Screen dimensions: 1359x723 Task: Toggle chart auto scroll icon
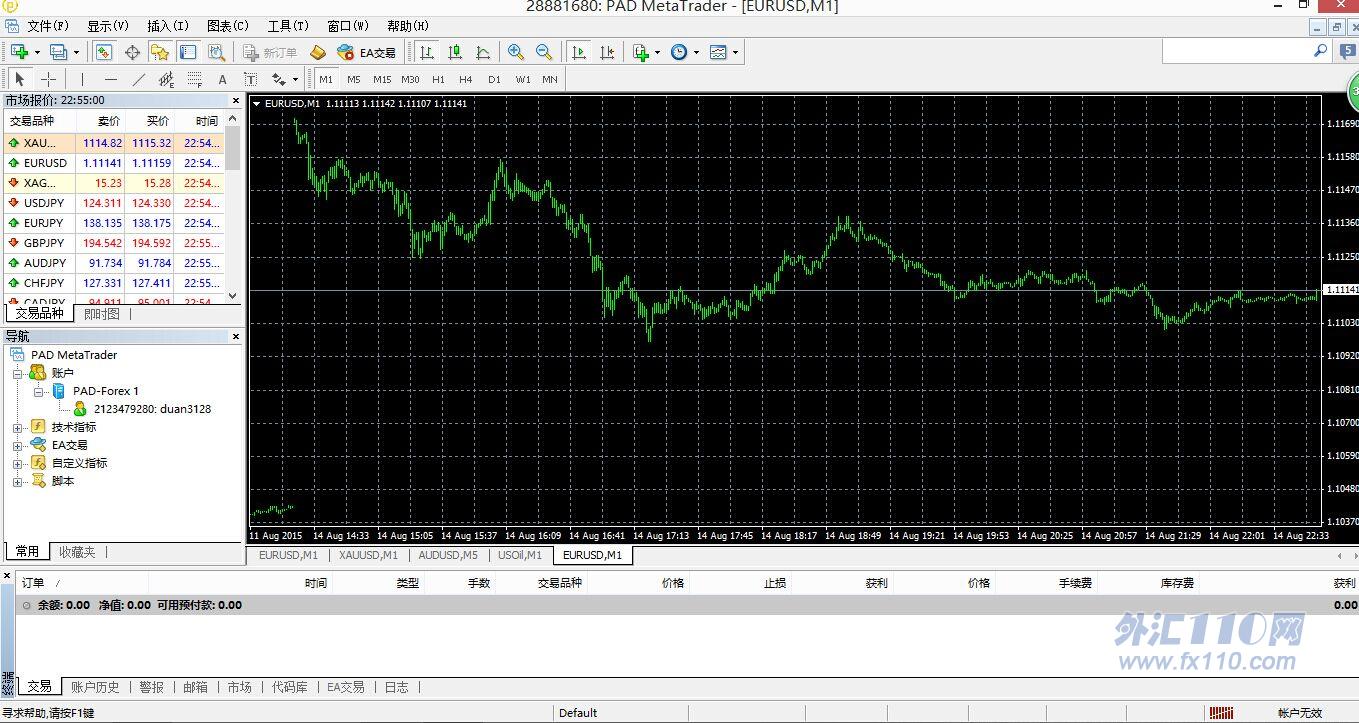point(579,52)
